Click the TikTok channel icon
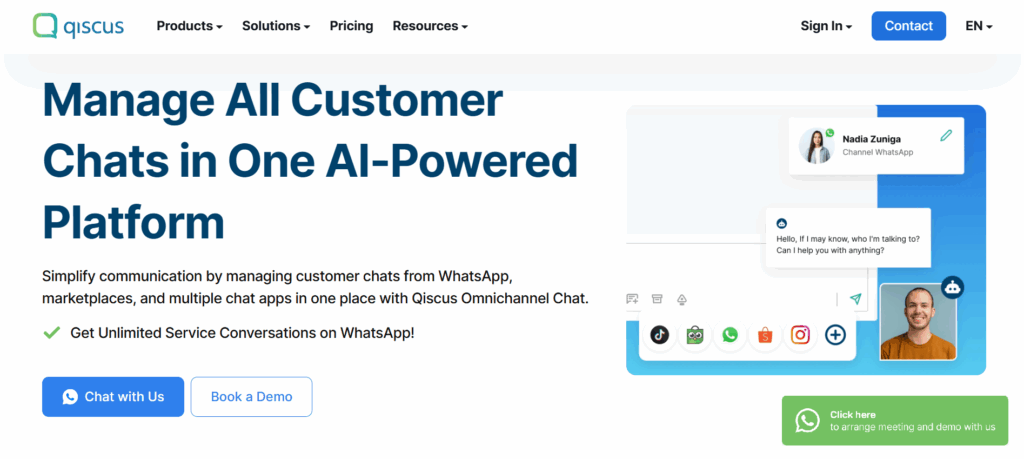The height and width of the screenshot is (459, 1024). (660, 335)
